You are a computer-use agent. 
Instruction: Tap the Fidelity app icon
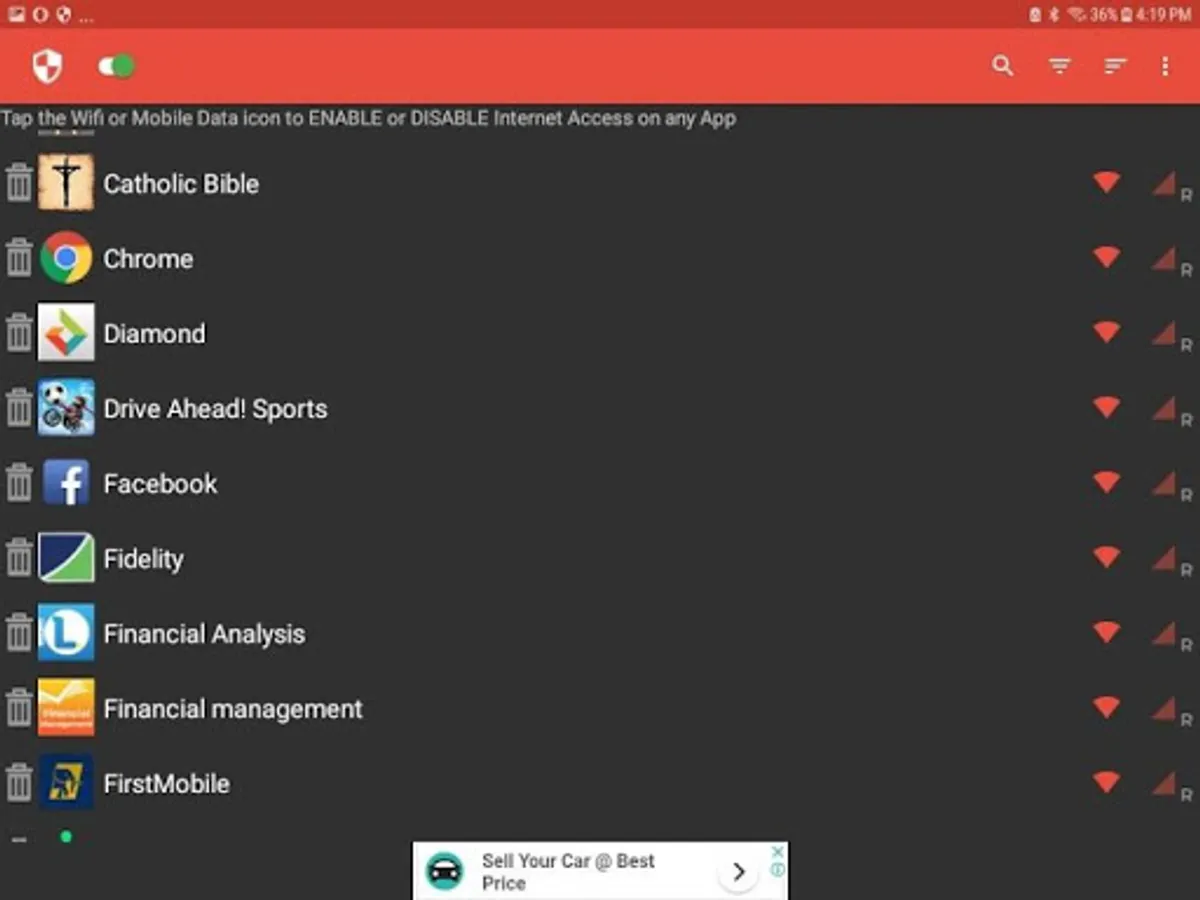click(x=66, y=558)
